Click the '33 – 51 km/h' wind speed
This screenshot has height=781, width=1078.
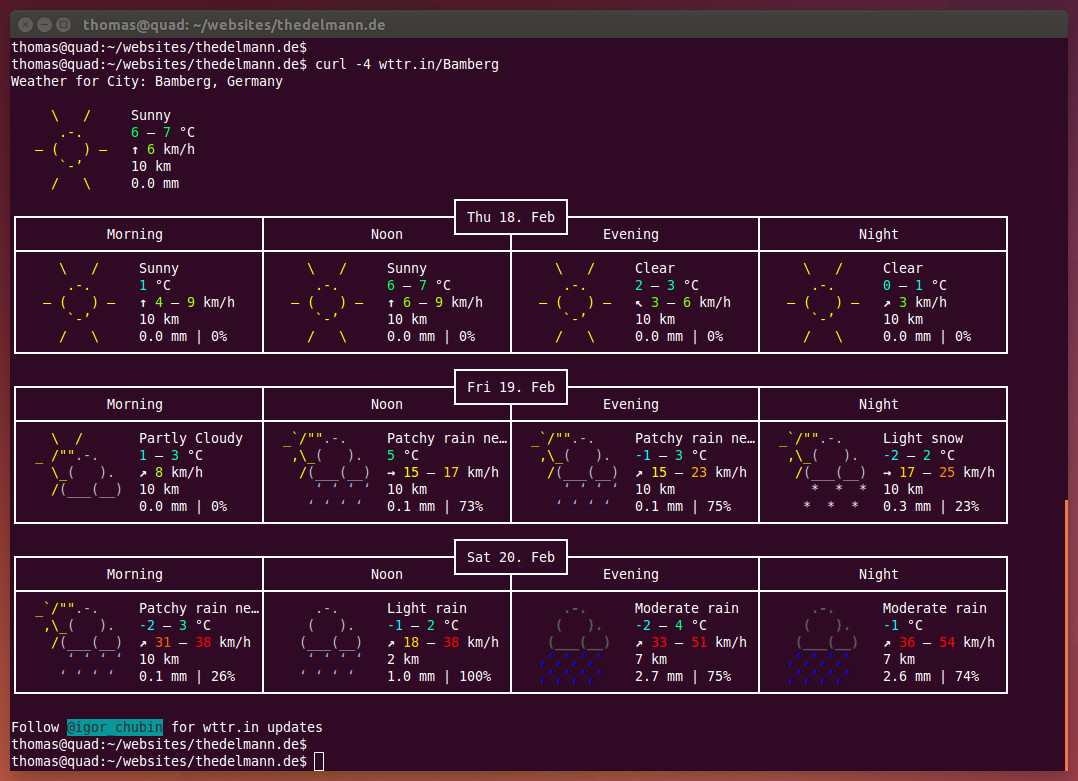point(698,642)
